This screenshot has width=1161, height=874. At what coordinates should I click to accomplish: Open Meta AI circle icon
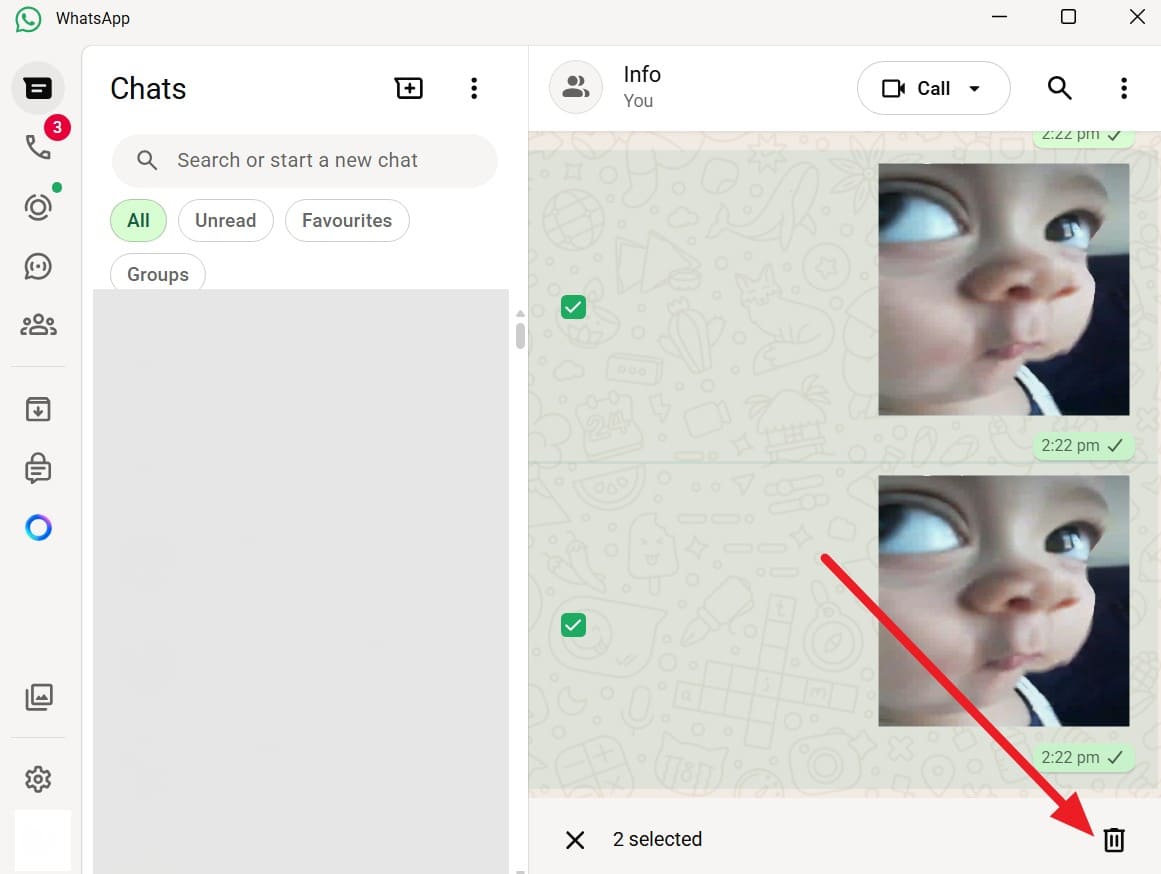pyautogui.click(x=38, y=527)
